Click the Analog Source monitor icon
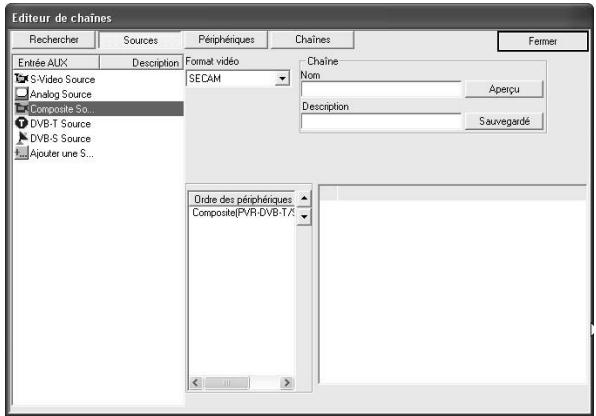Viewport: 596px width, 416px height. (x=21, y=94)
